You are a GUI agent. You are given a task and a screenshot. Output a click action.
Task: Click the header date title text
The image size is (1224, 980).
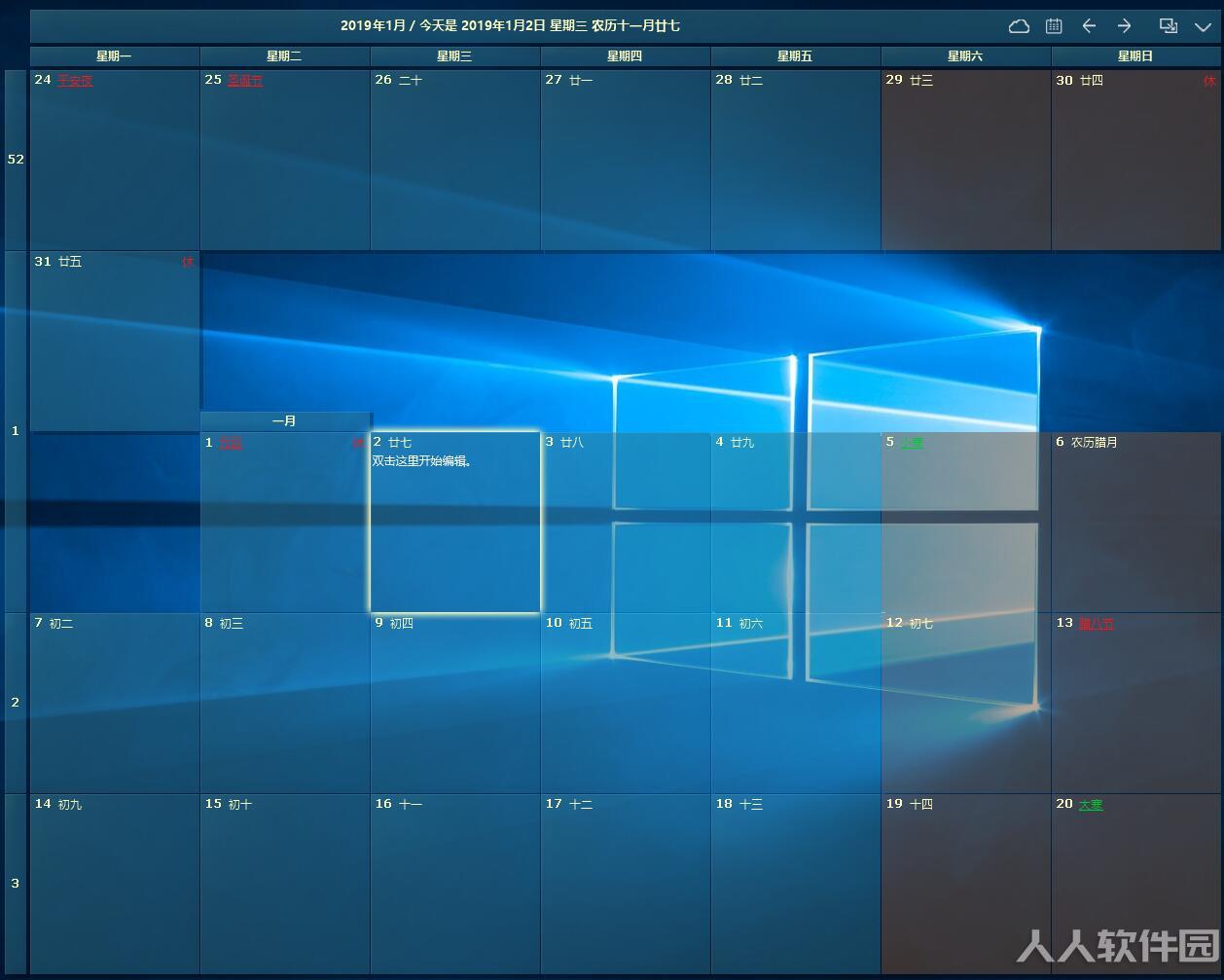[510, 26]
